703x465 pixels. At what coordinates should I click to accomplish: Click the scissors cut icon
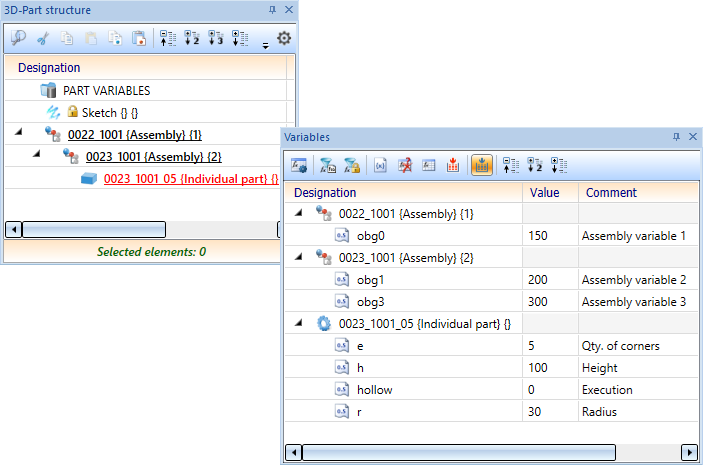(43, 39)
